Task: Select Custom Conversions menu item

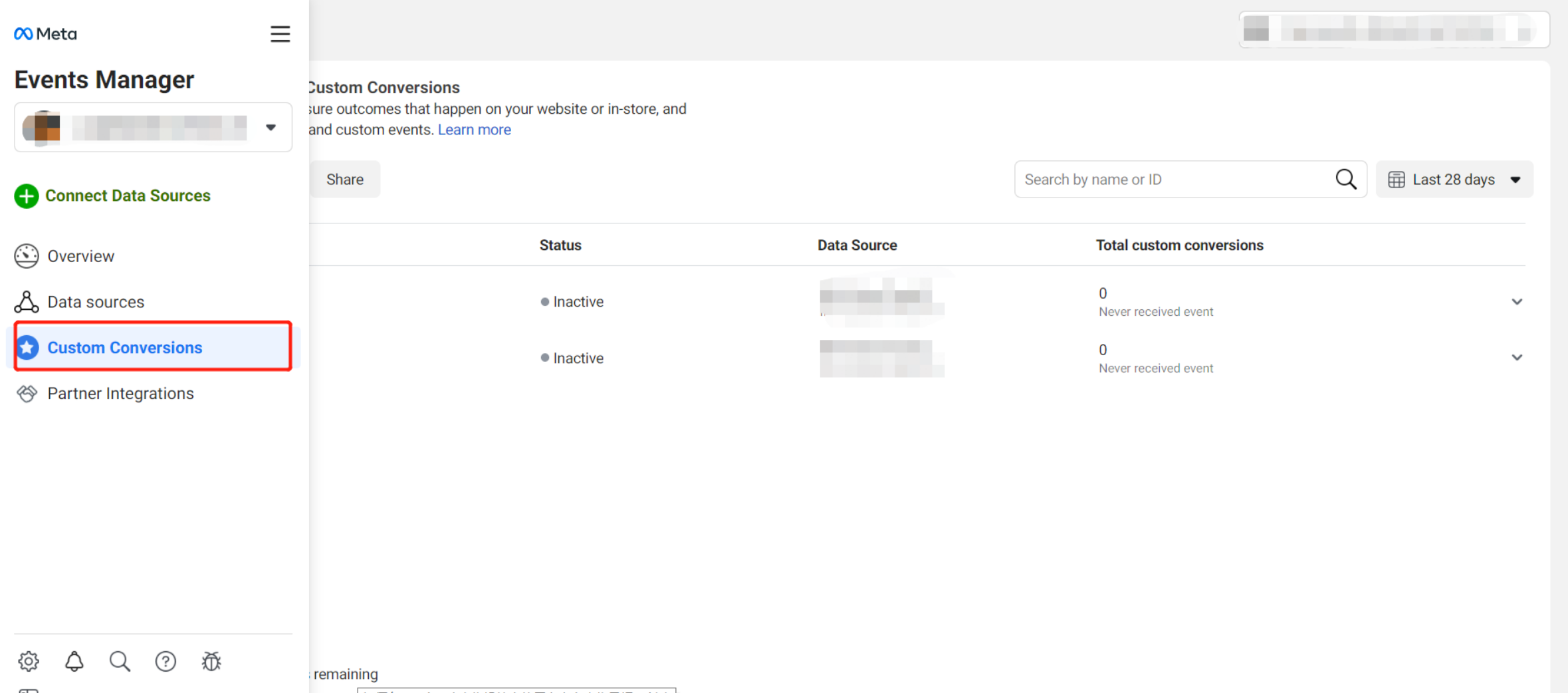Action: [x=153, y=346]
